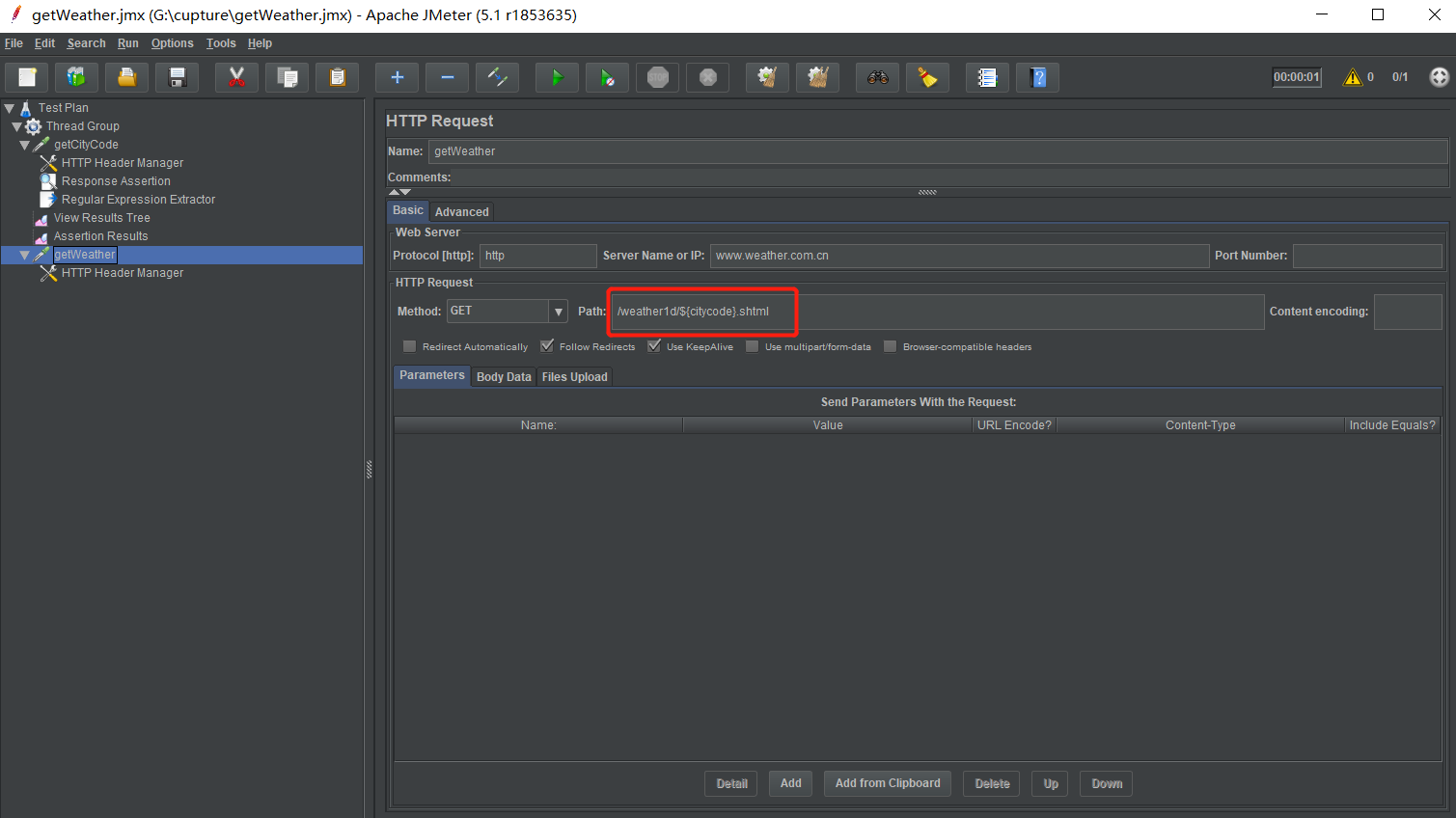This screenshot has width=1456, height=818.
Task: Open Search with binoculars icon
Action: click(x=877, y=77)
